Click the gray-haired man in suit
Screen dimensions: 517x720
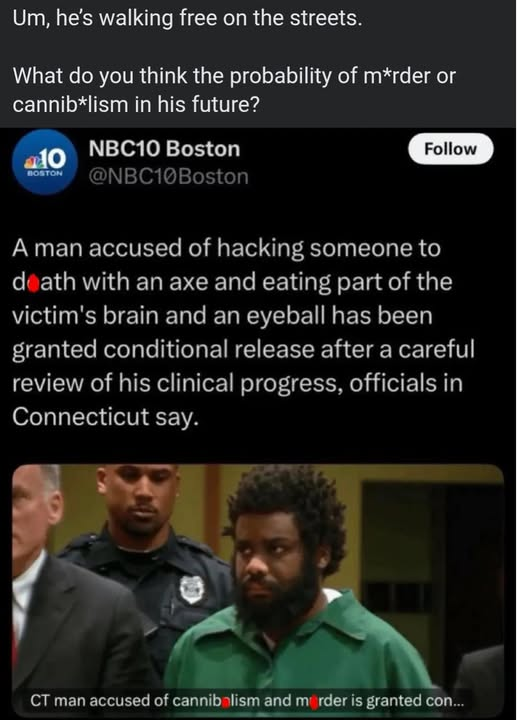coord(64,592)
